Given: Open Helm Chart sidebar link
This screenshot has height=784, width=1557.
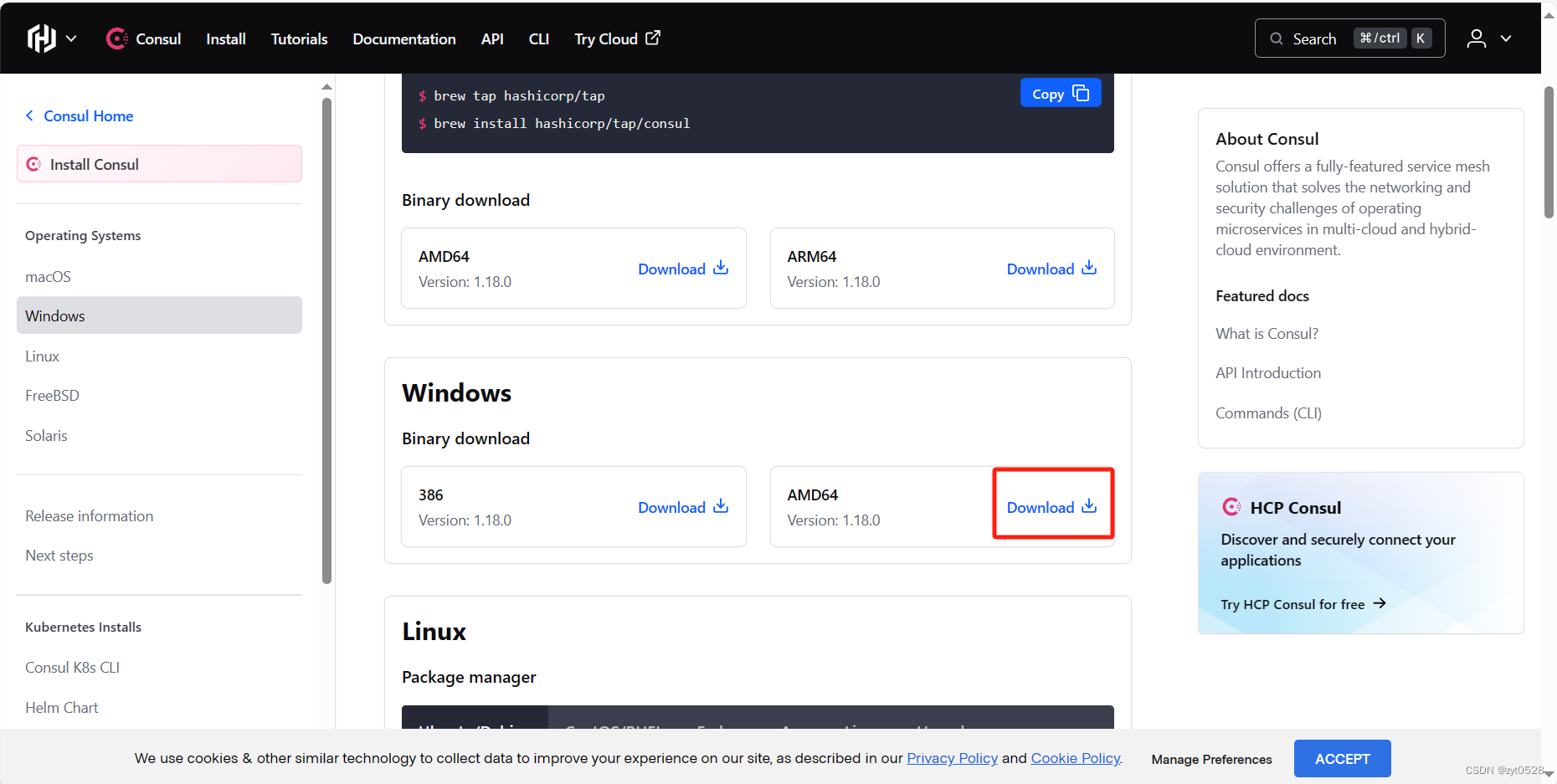Looking at the screenshot, I should pyautogui.click(x=62, y=707).
